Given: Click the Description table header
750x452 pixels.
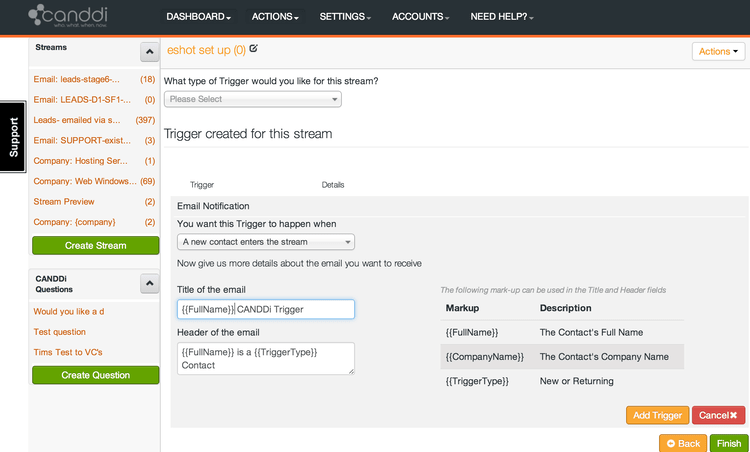Looking at the screenshot, I should tap(565, 308).
